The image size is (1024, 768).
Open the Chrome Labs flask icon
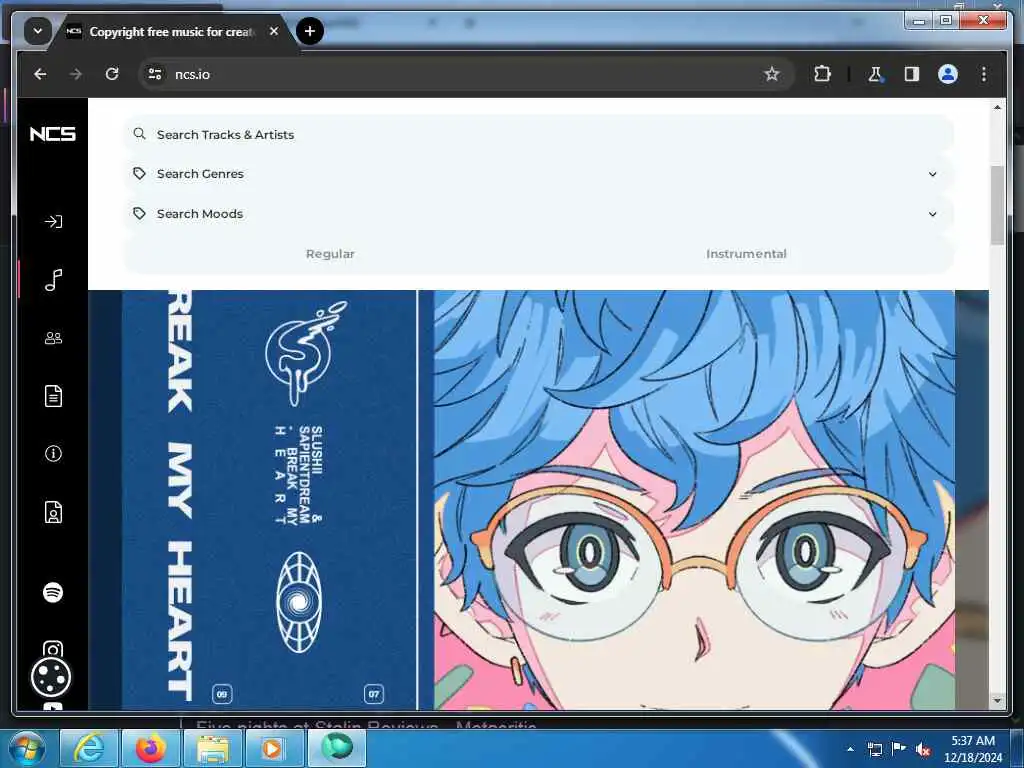coord(875,74)
